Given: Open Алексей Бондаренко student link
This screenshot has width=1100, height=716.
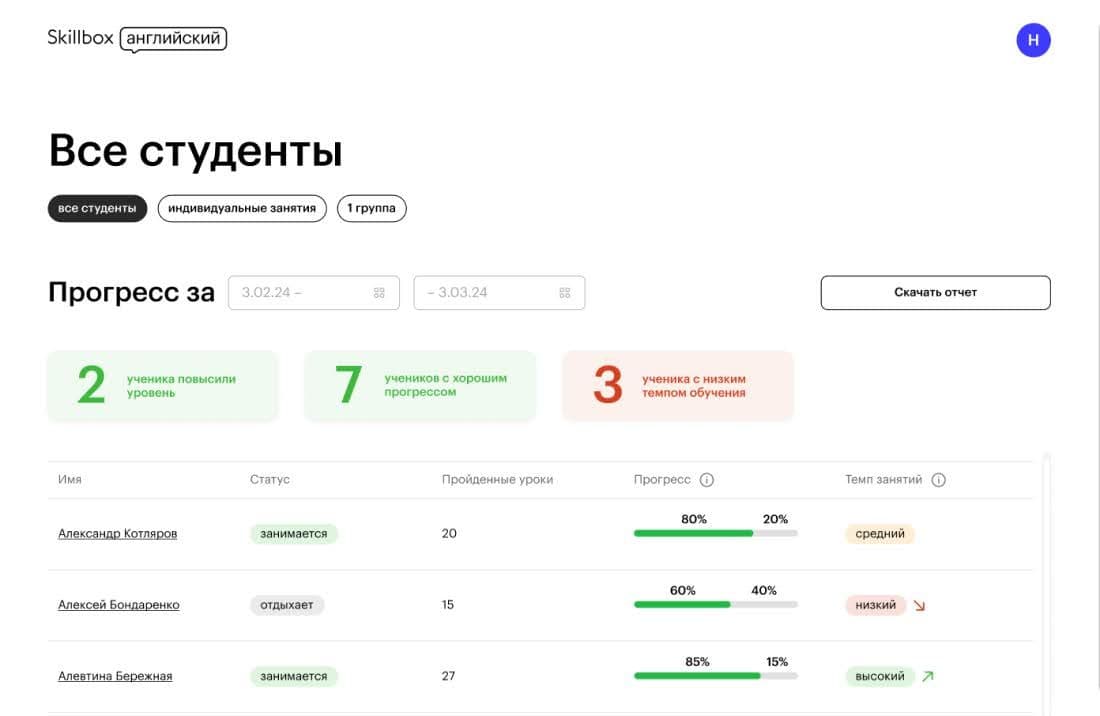Looking at the screenshot, I should pyautogui.click(x=119, y=605).
